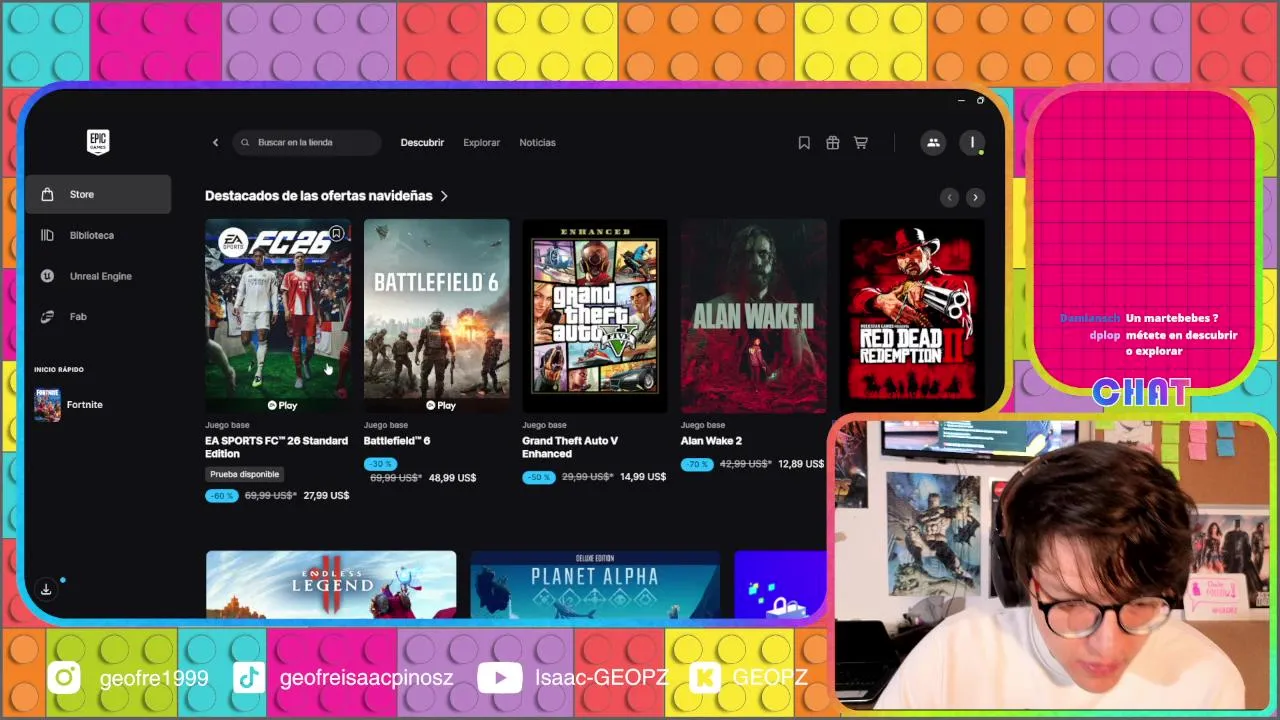Open the downloads icon in sidebar

click(46, 589)
